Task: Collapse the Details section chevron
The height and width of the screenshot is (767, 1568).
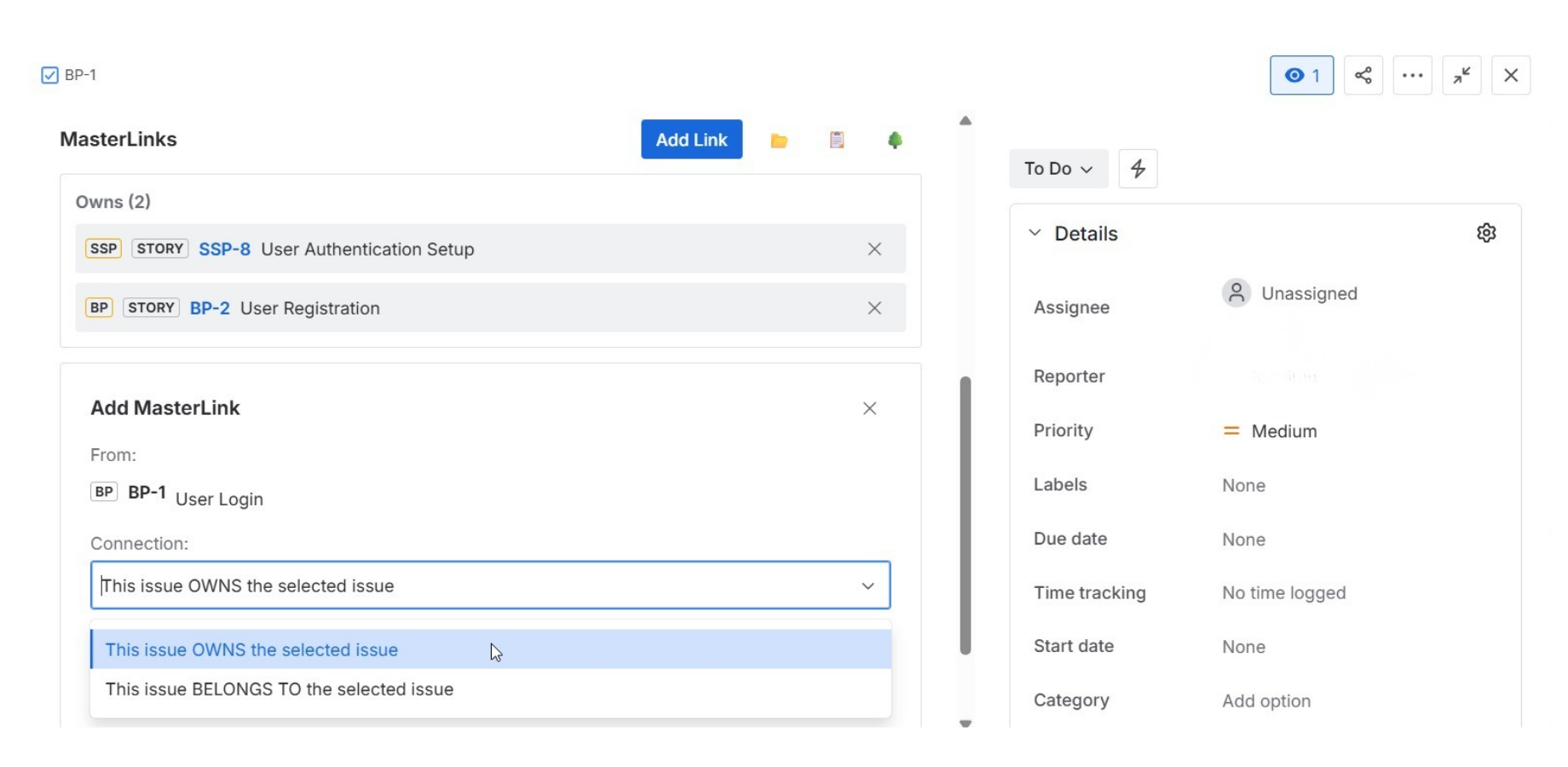Action: [1035, 233]
